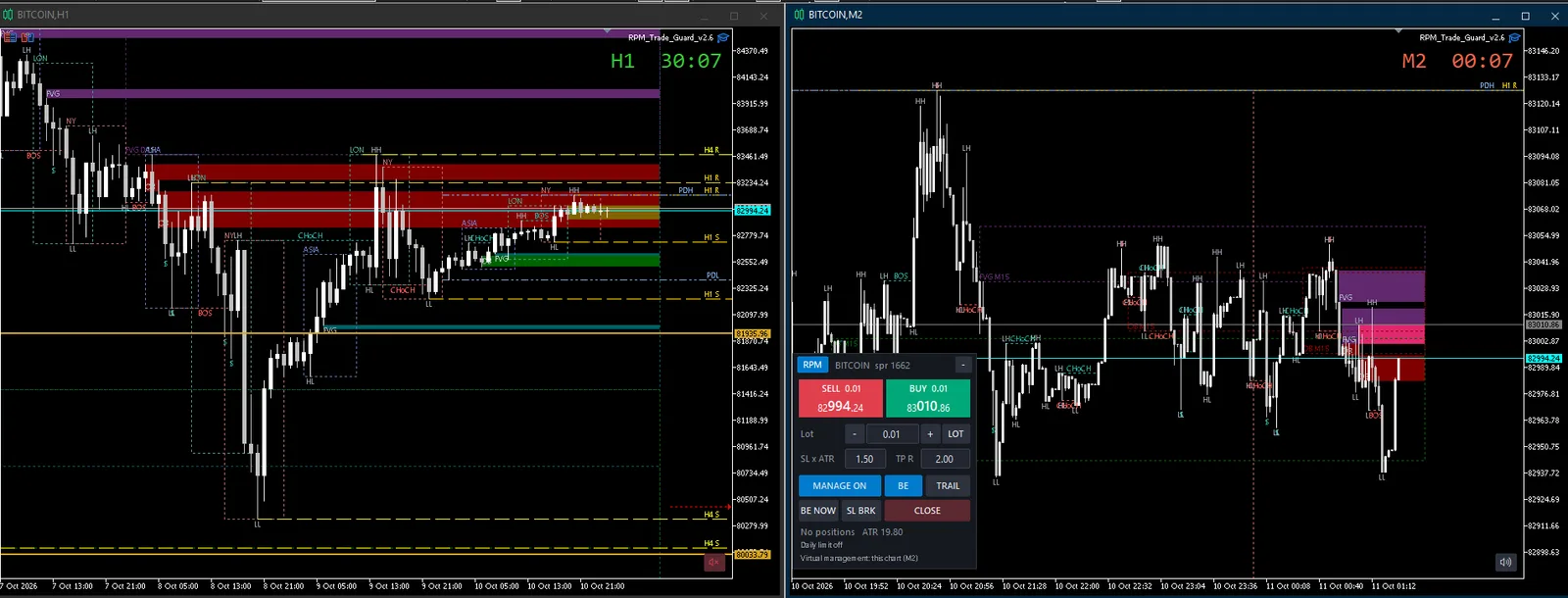The height and width of the screenshot is (598, 1568).
Task: Click the lot size field showing 0.01
Action: pos(892,434)
